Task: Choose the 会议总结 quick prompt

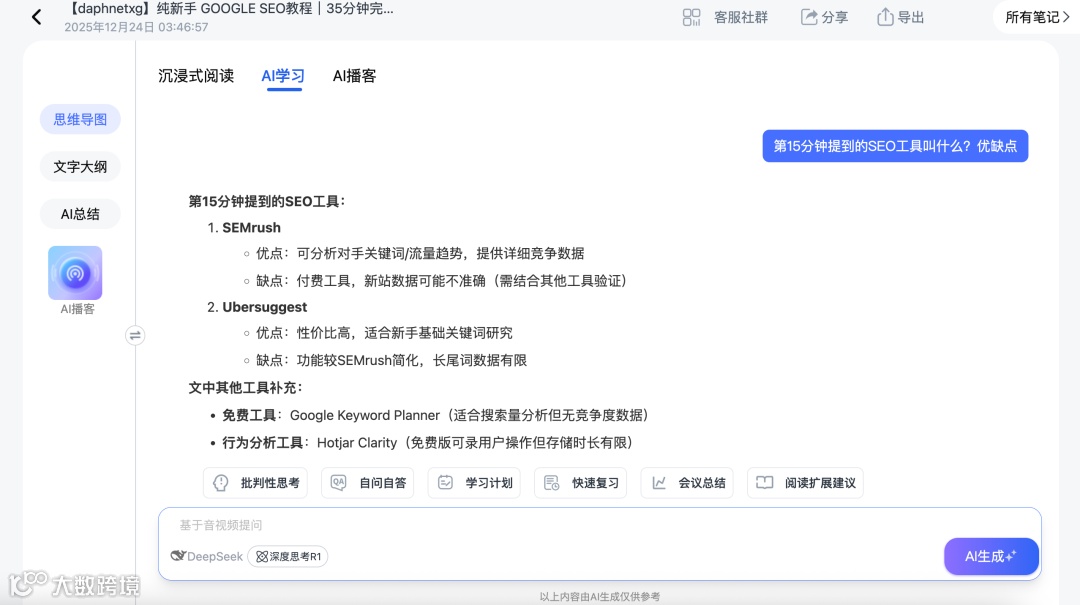Action: 687,483
